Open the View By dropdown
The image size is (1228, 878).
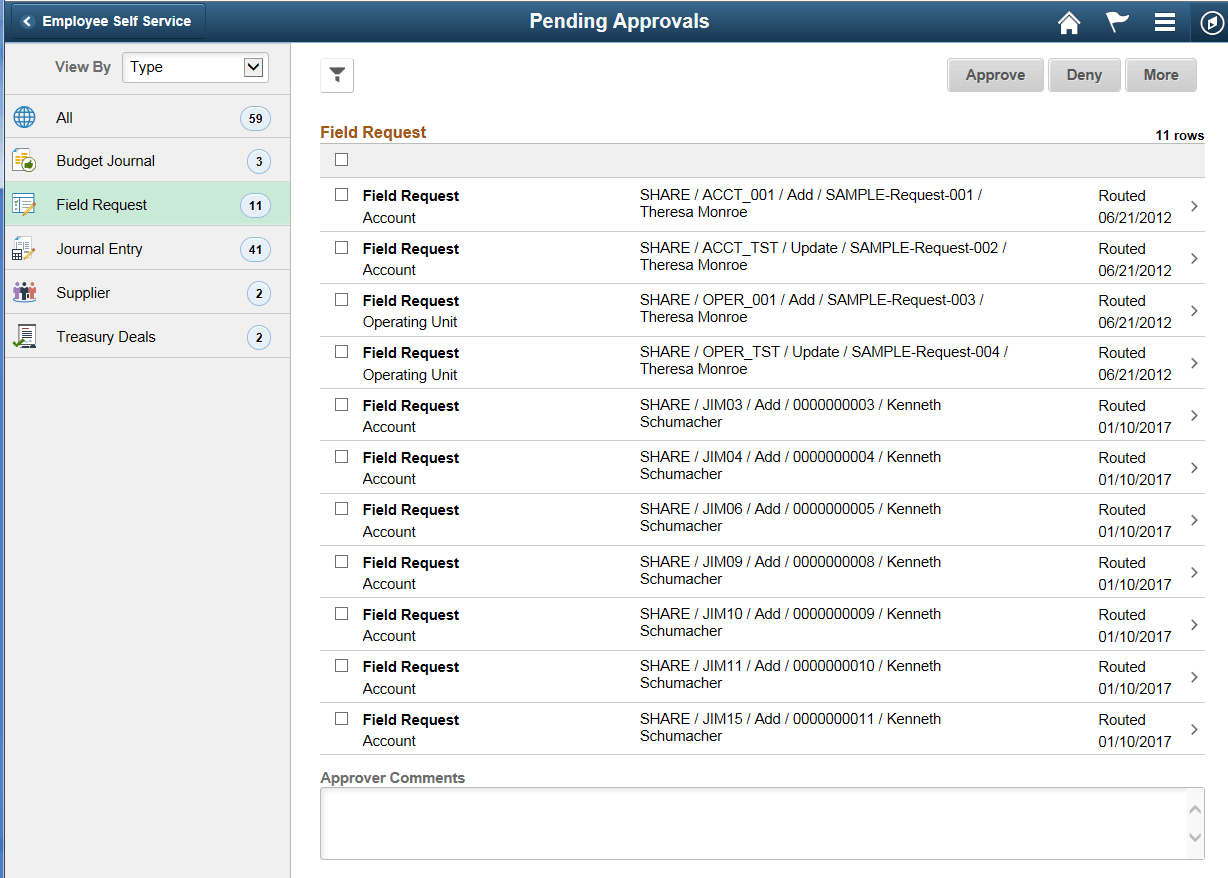click(195, 67)
